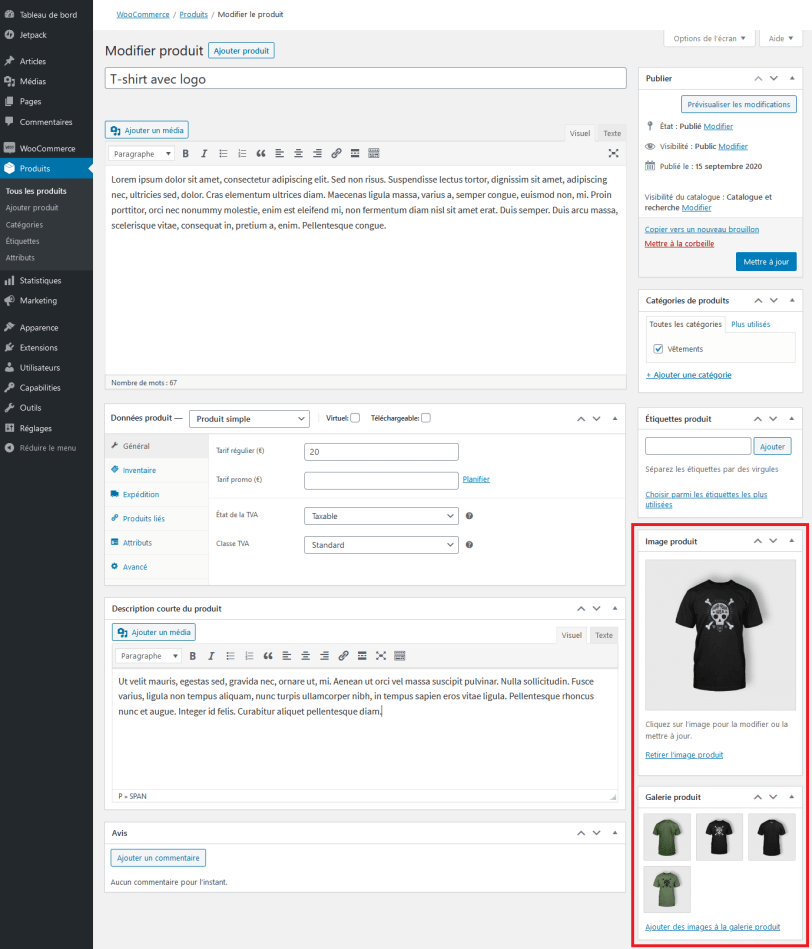Viewport: 812px width, 949px height.
Task: Toggle distraction-free fullscreen in main editor
Action: click(613, 153)
